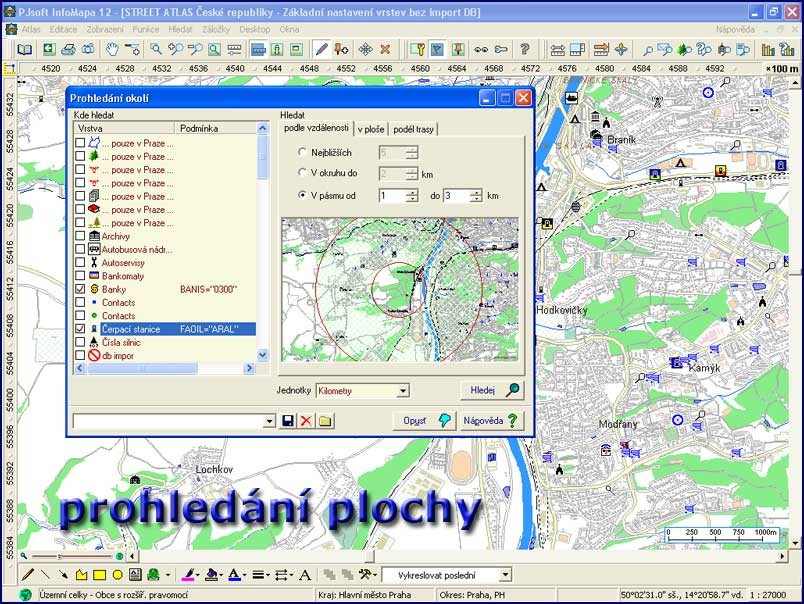Click the printer icon in toolbar

tap(68, 50)
